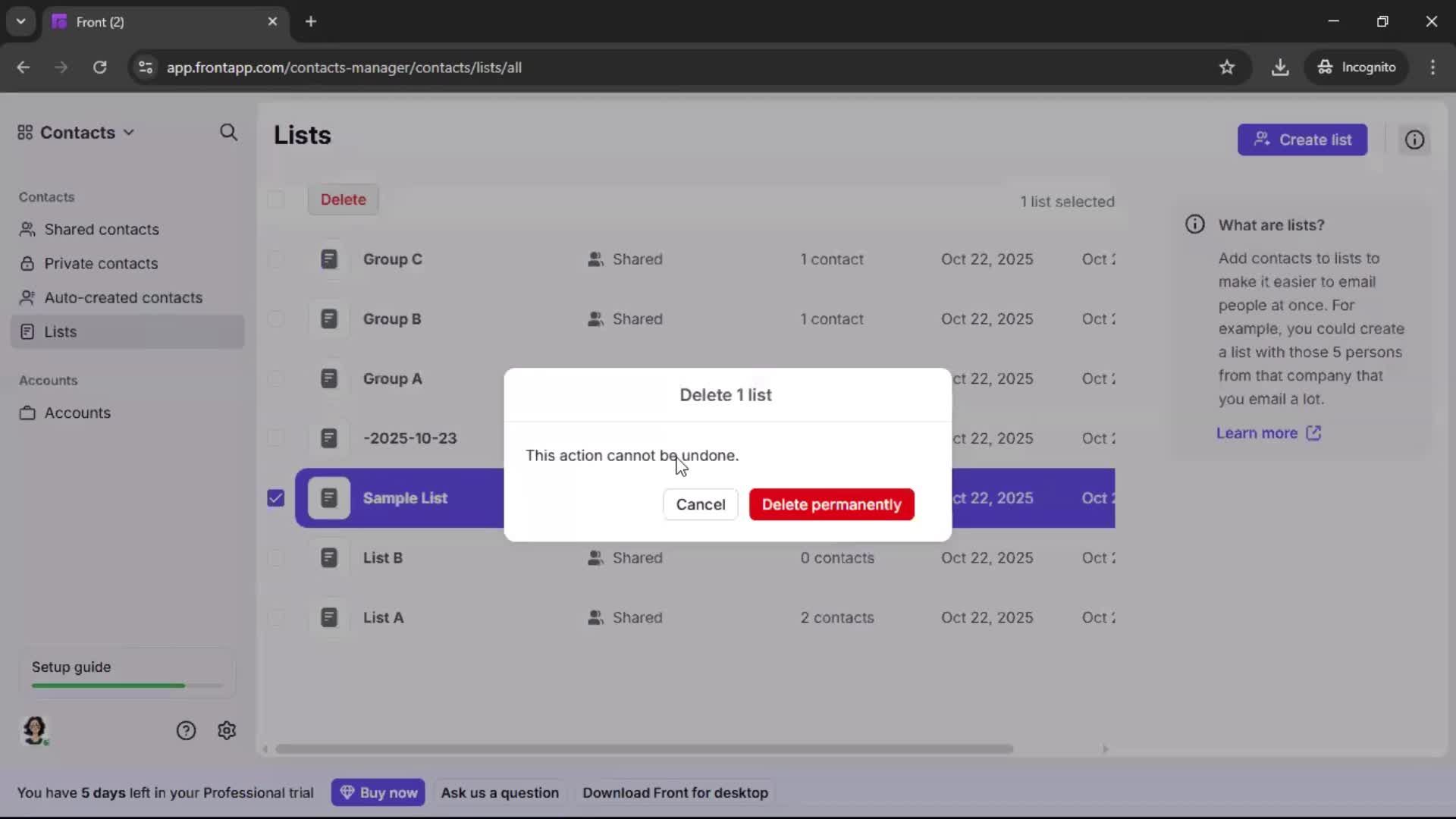Open Contacts search
This screenshot has height=819, width=1456.
229,133
